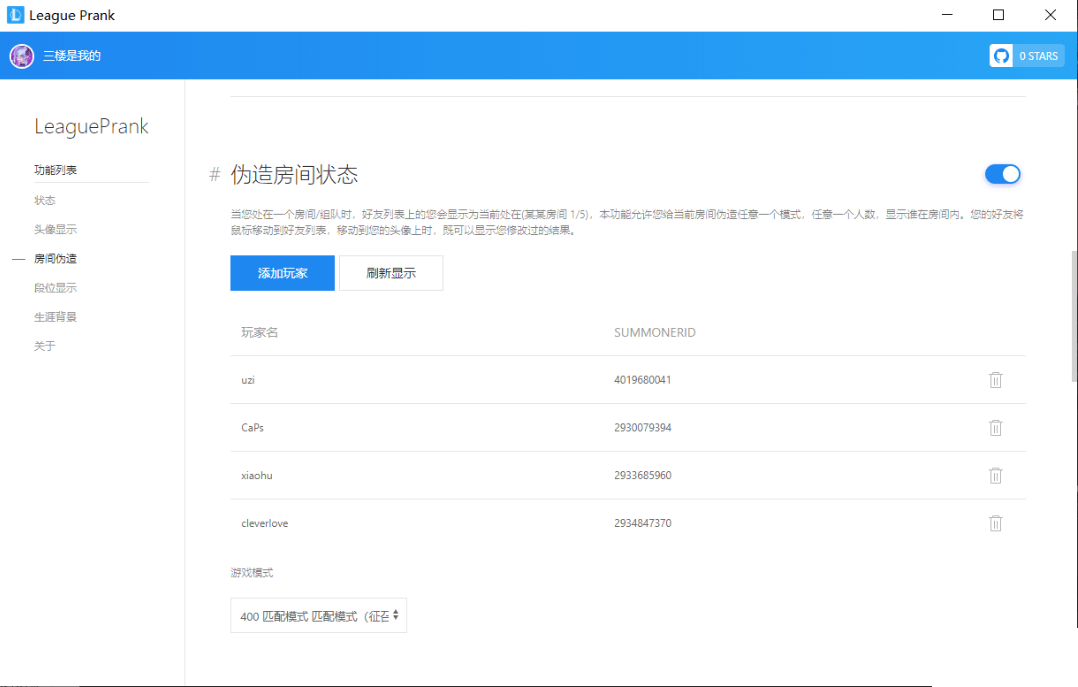Screen dimensions: 1078x687
Task: Click the # anchor beside 伪造房间状态
Action: pos(214,175)
